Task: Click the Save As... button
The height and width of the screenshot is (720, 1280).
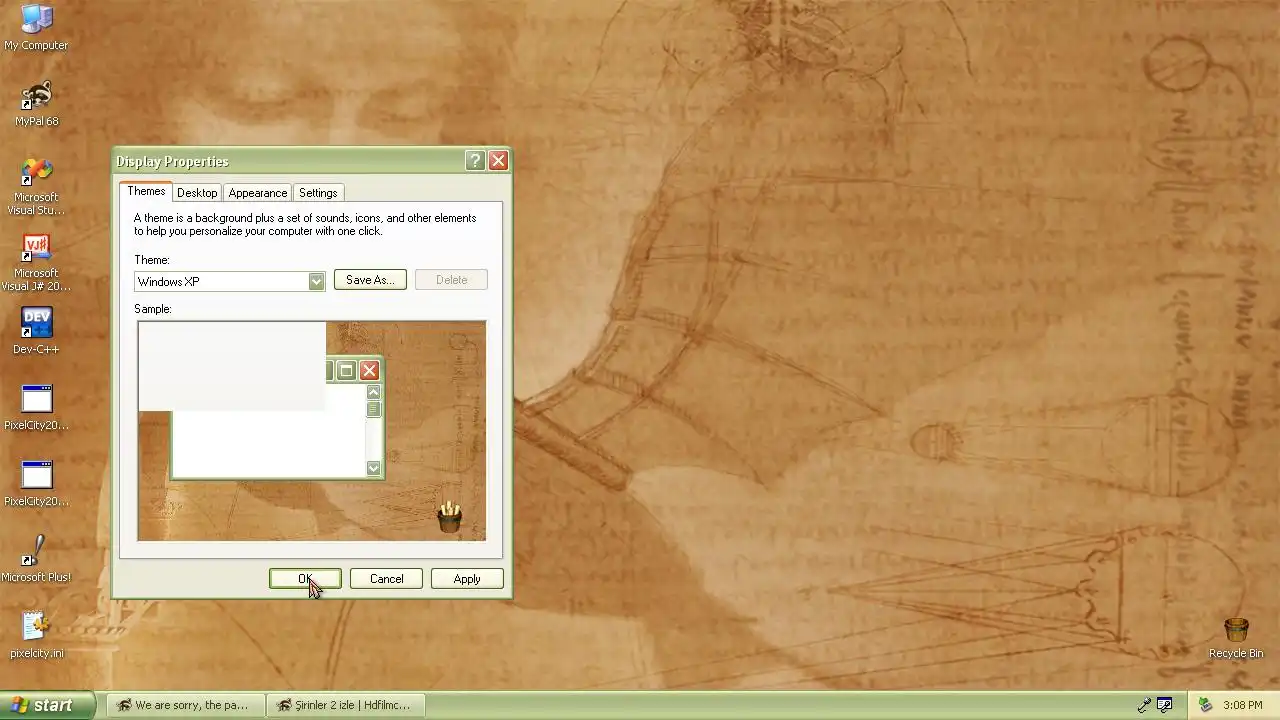Action: pyautogui.click(x=370, y=280)
